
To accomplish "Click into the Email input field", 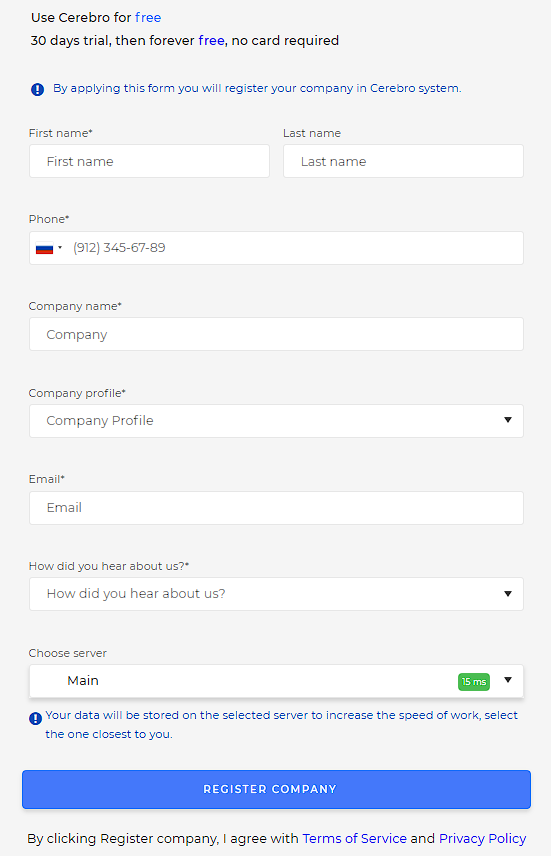I will pos(276,508).
